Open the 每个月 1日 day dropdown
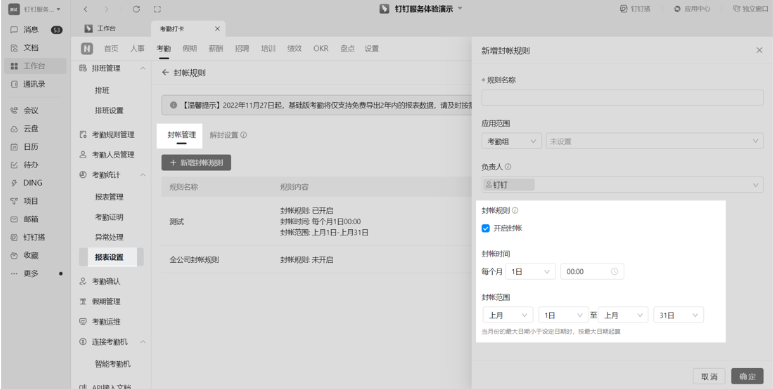The height and width of the screenshot is (389, 773). point(530,272)
